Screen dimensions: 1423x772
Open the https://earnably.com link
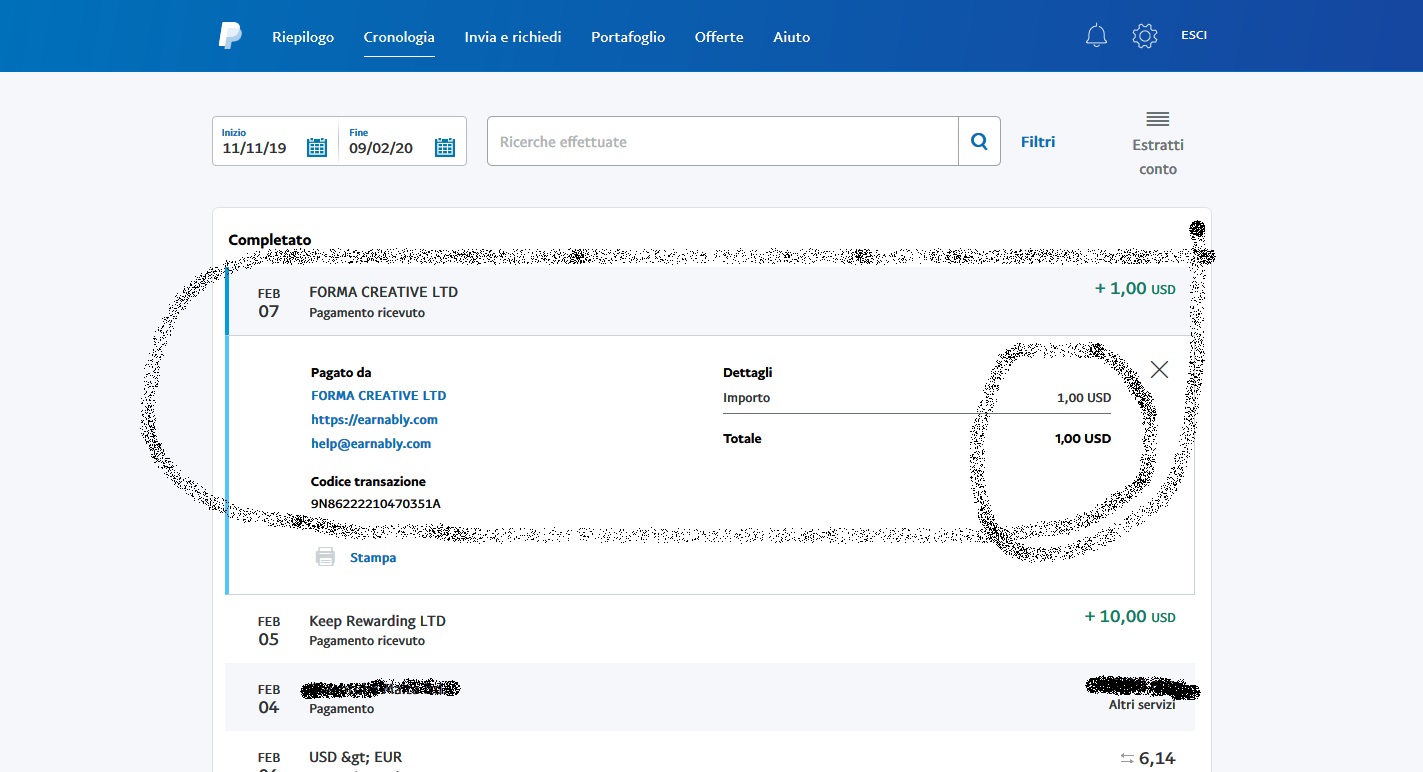[375, 419]
